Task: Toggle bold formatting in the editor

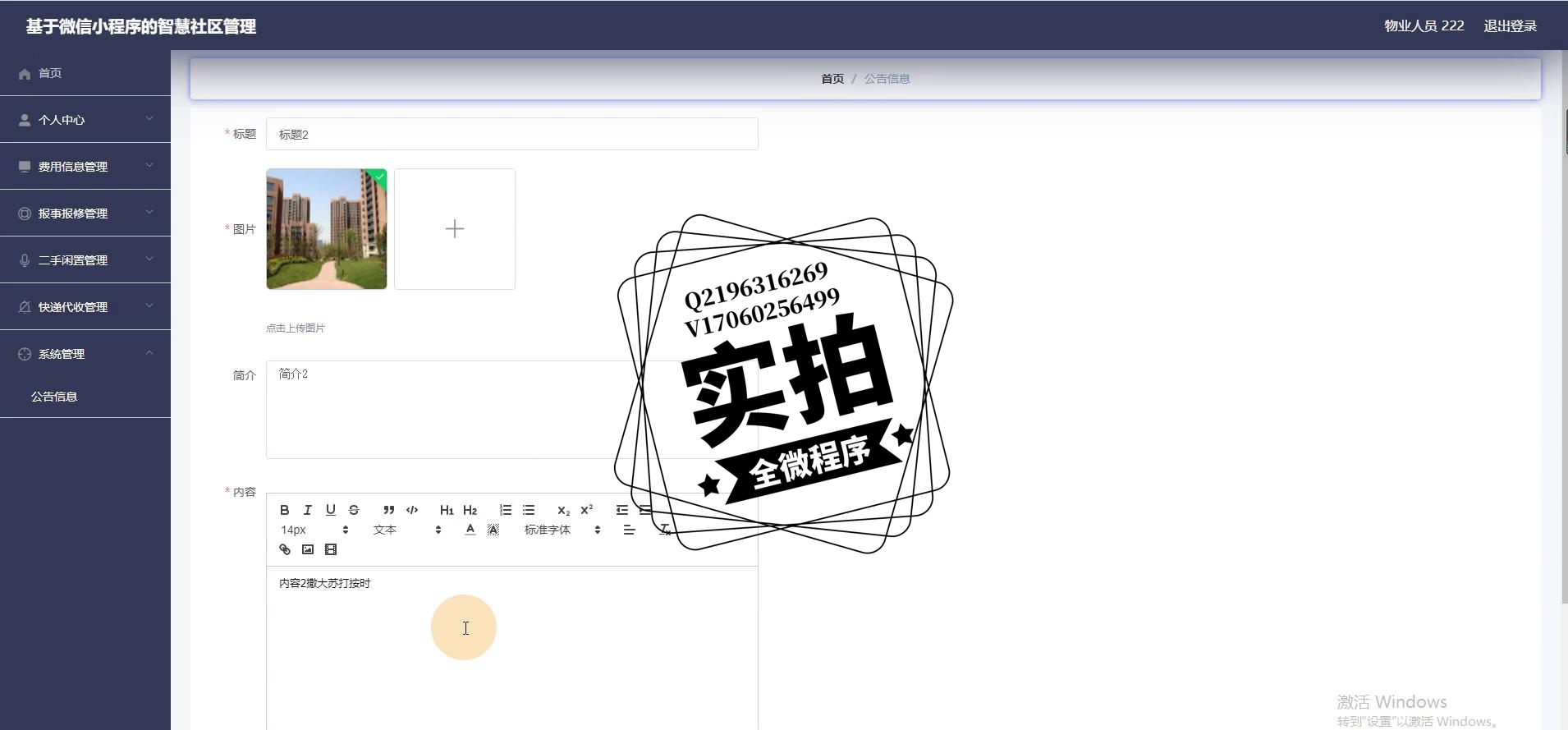Action: pos(285,510)
